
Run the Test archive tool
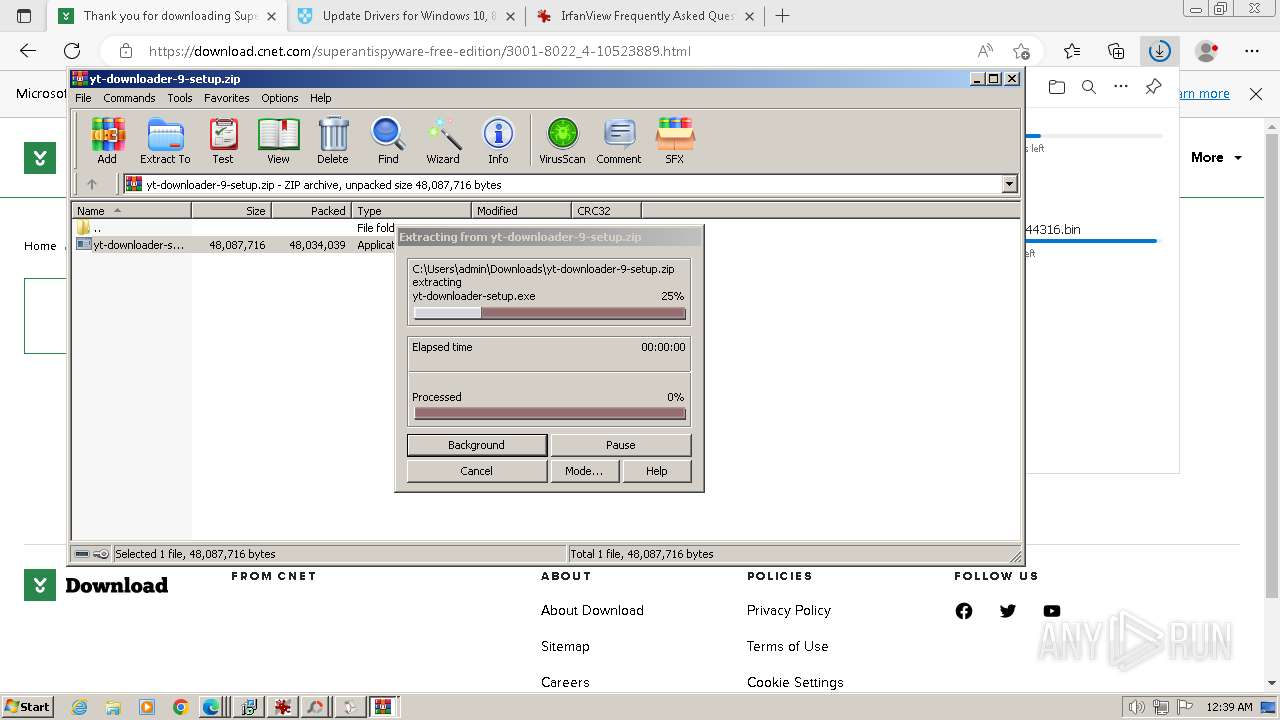(x=223, y=141)
